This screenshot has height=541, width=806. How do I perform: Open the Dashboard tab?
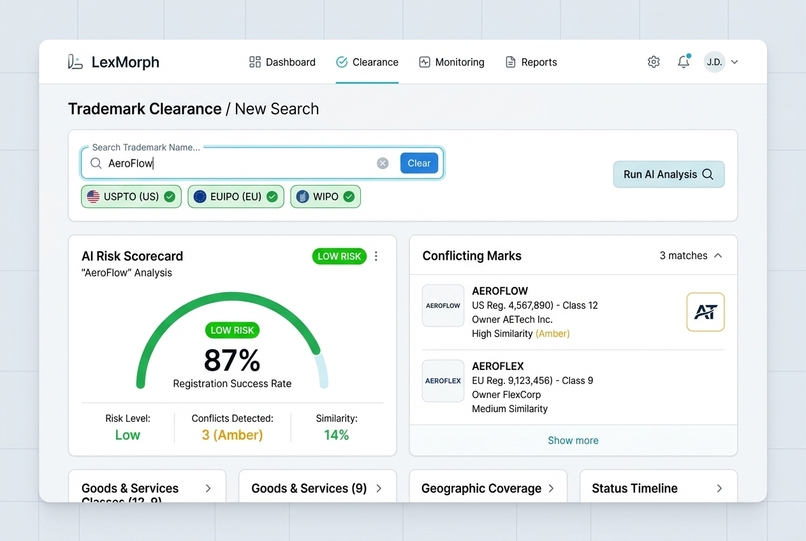coord(282,62)
